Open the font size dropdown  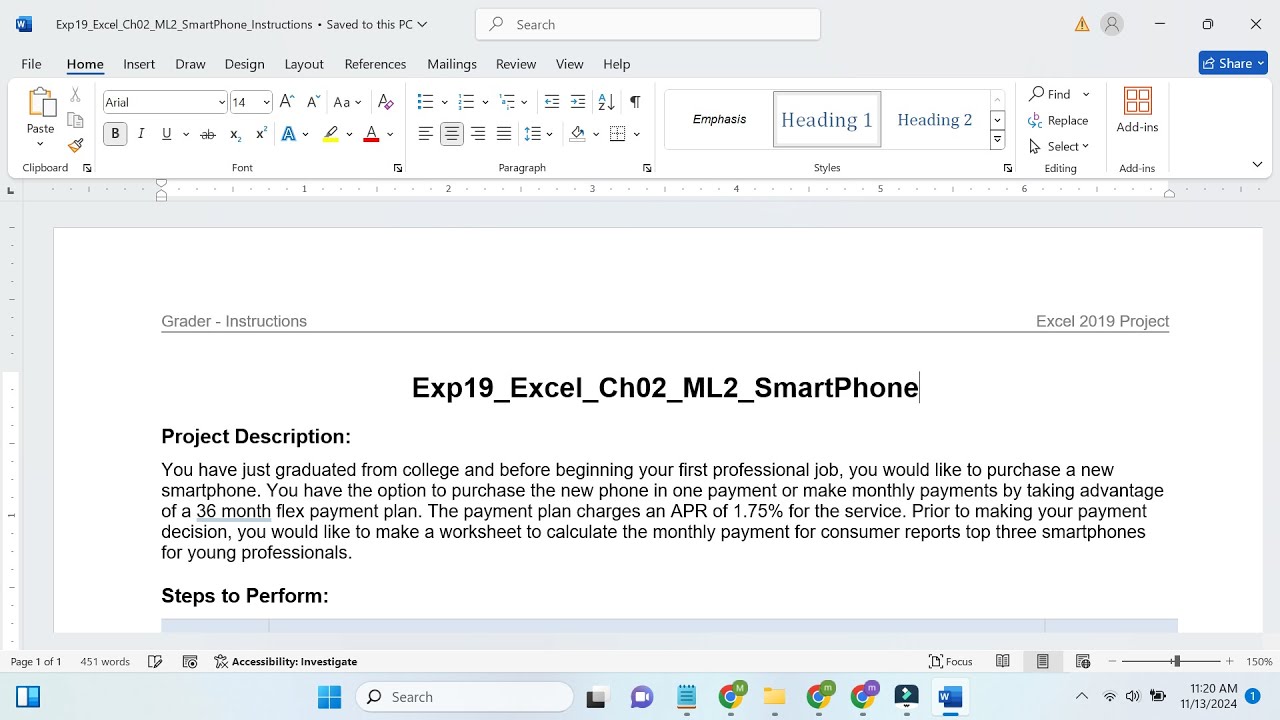[266, 102]
